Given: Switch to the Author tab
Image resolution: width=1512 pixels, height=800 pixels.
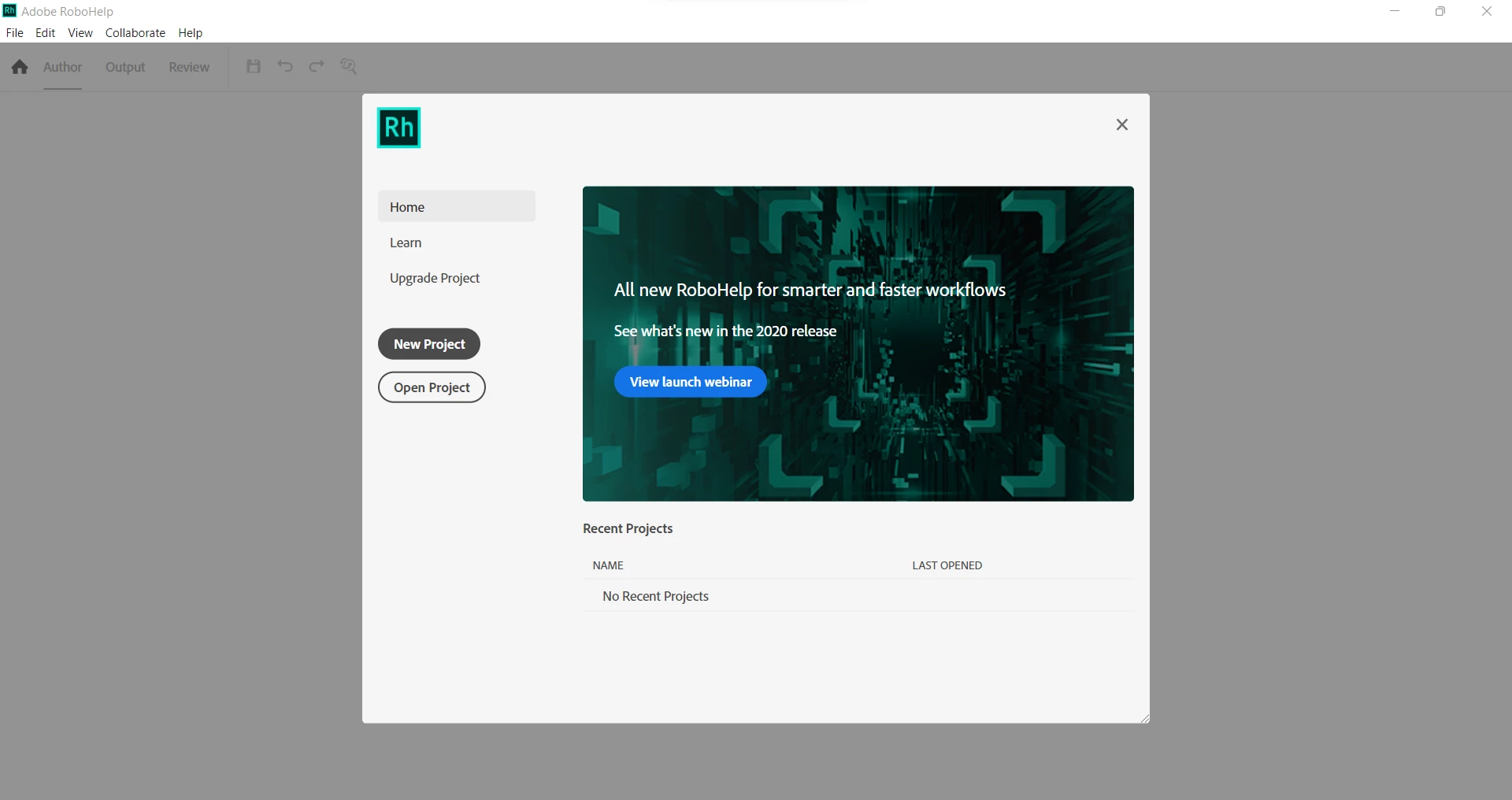Looking at the screenshot, I should [63, 67].
